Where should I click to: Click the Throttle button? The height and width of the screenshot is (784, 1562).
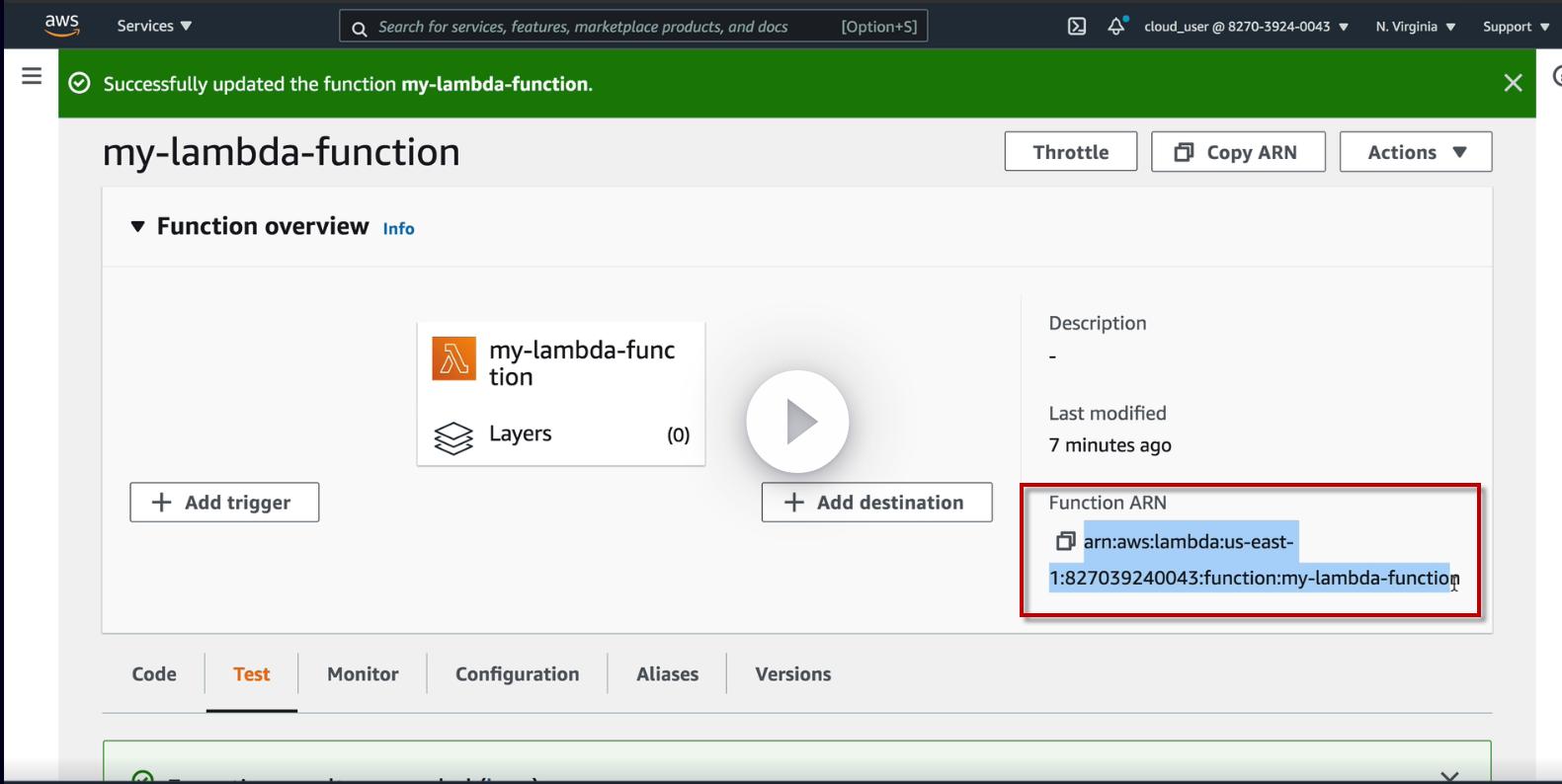point(1071,152)
